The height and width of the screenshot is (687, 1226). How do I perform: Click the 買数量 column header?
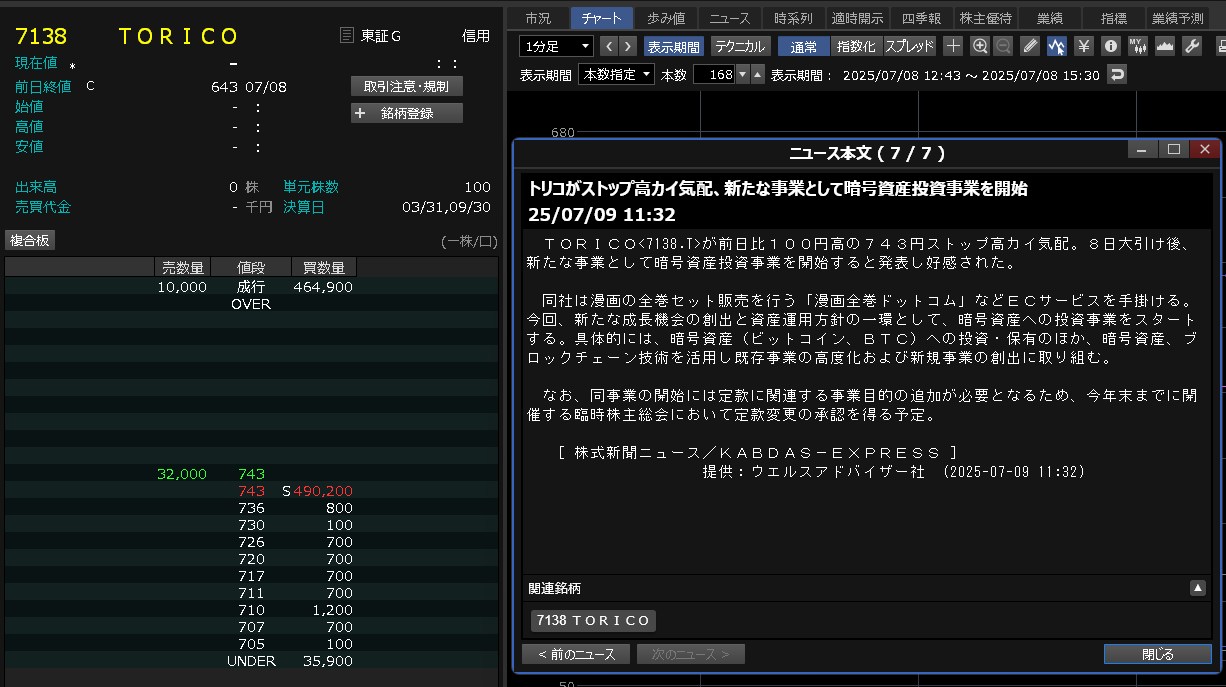click(x=324, y=268)
